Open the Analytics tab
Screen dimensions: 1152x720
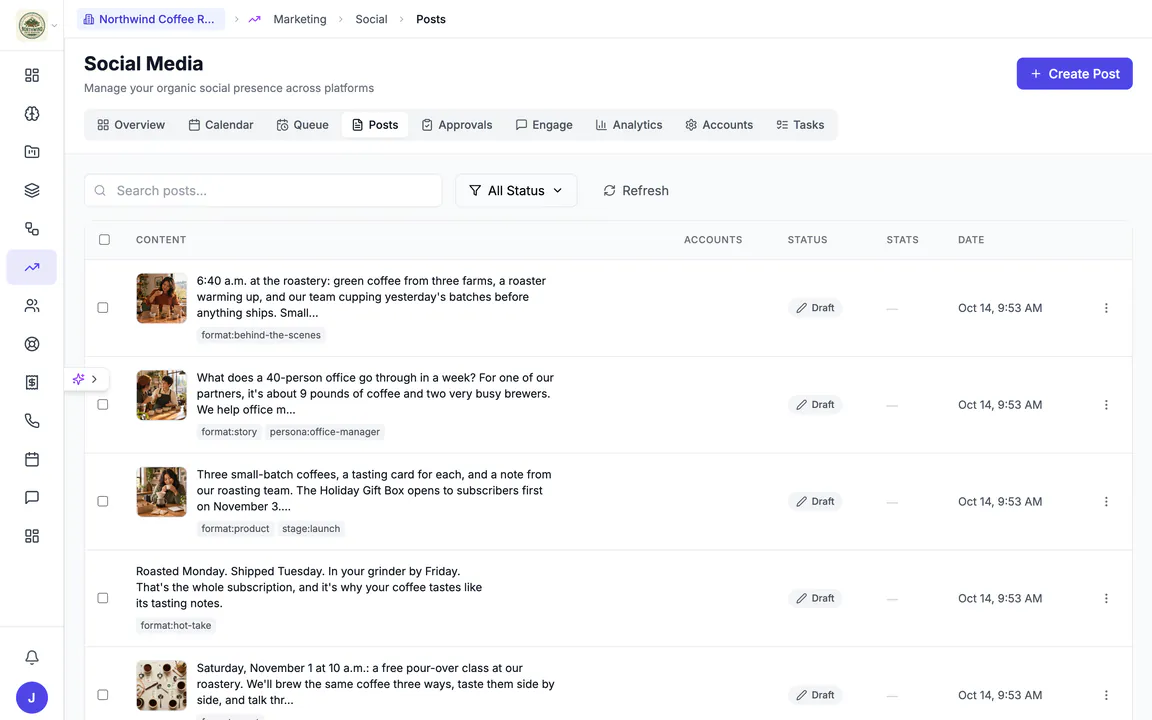click(628, 125)
